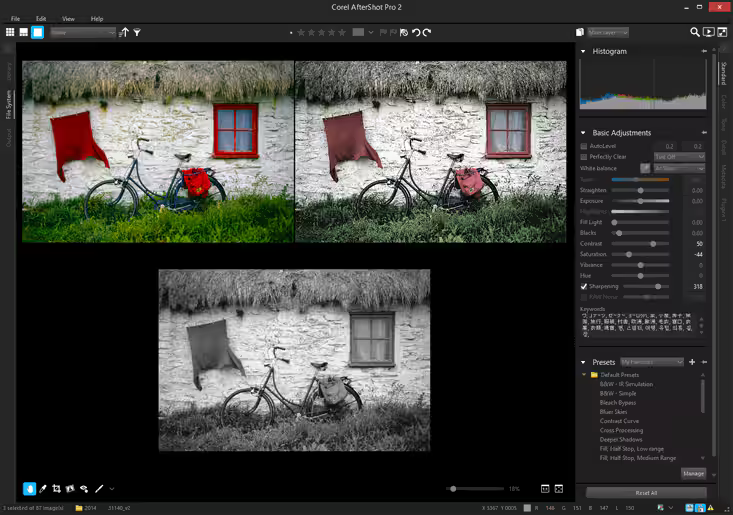Click the undo arrow icon
The image size is (733, 515).
416,32
